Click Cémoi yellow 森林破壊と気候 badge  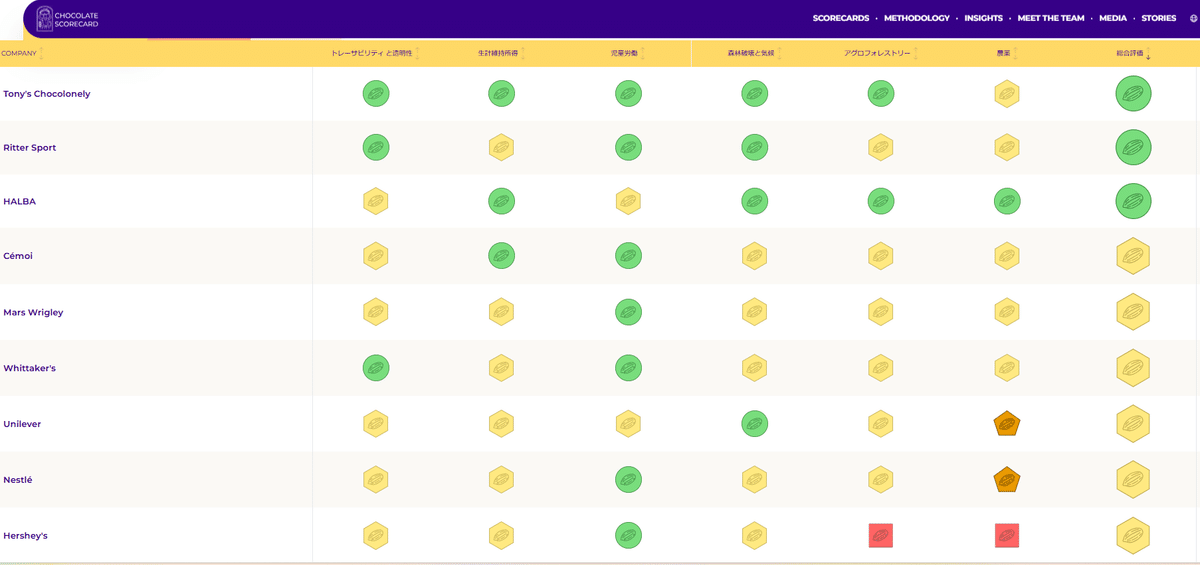coord(755,256)
